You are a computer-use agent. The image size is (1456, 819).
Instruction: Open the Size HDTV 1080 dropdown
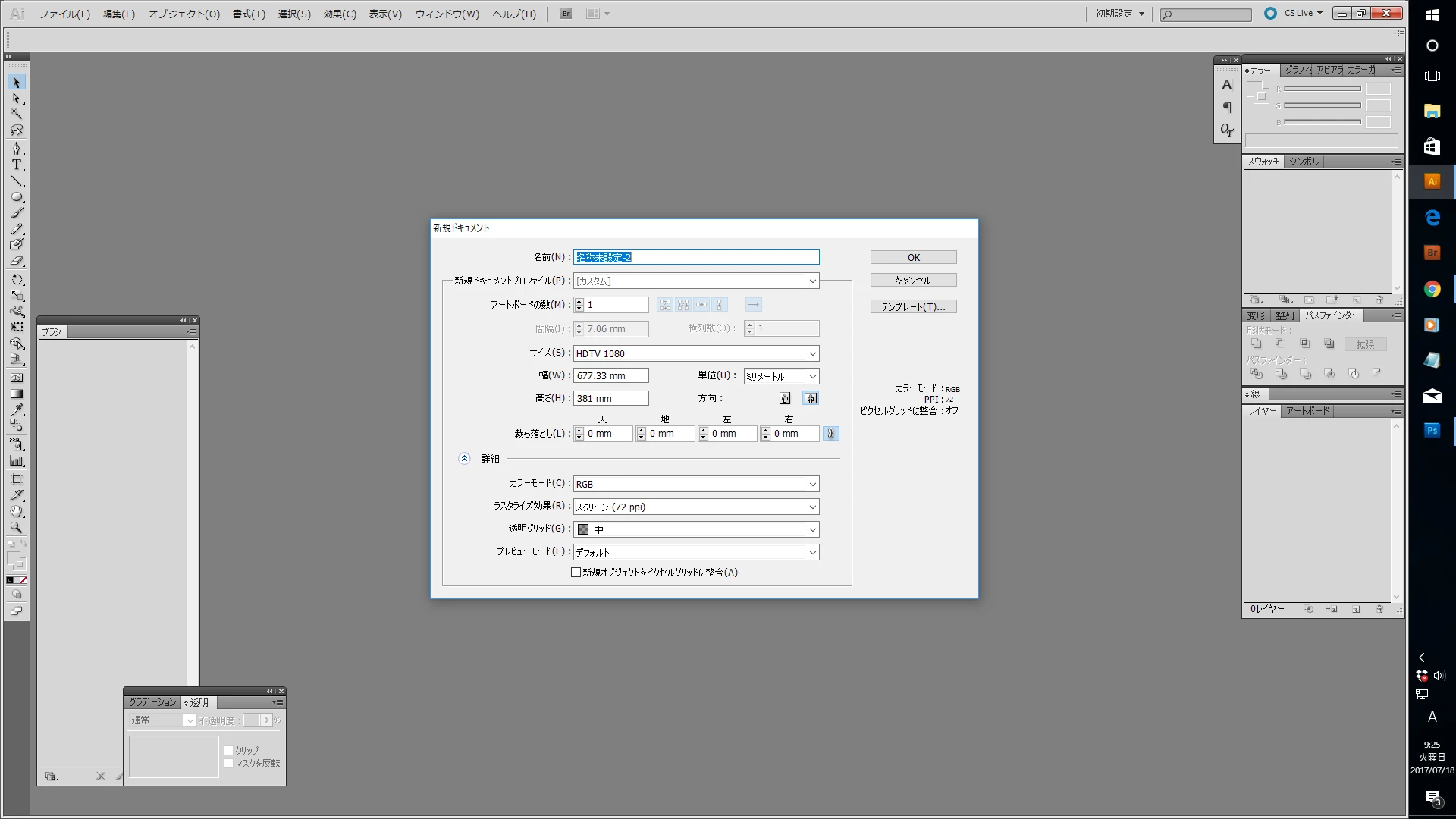point(695,353)
